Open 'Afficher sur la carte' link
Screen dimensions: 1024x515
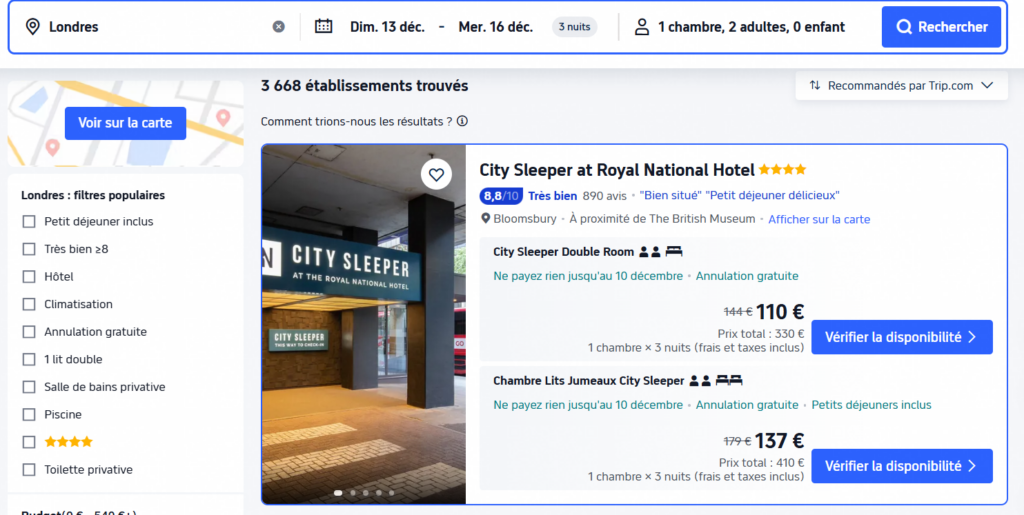tap(819, 219)
